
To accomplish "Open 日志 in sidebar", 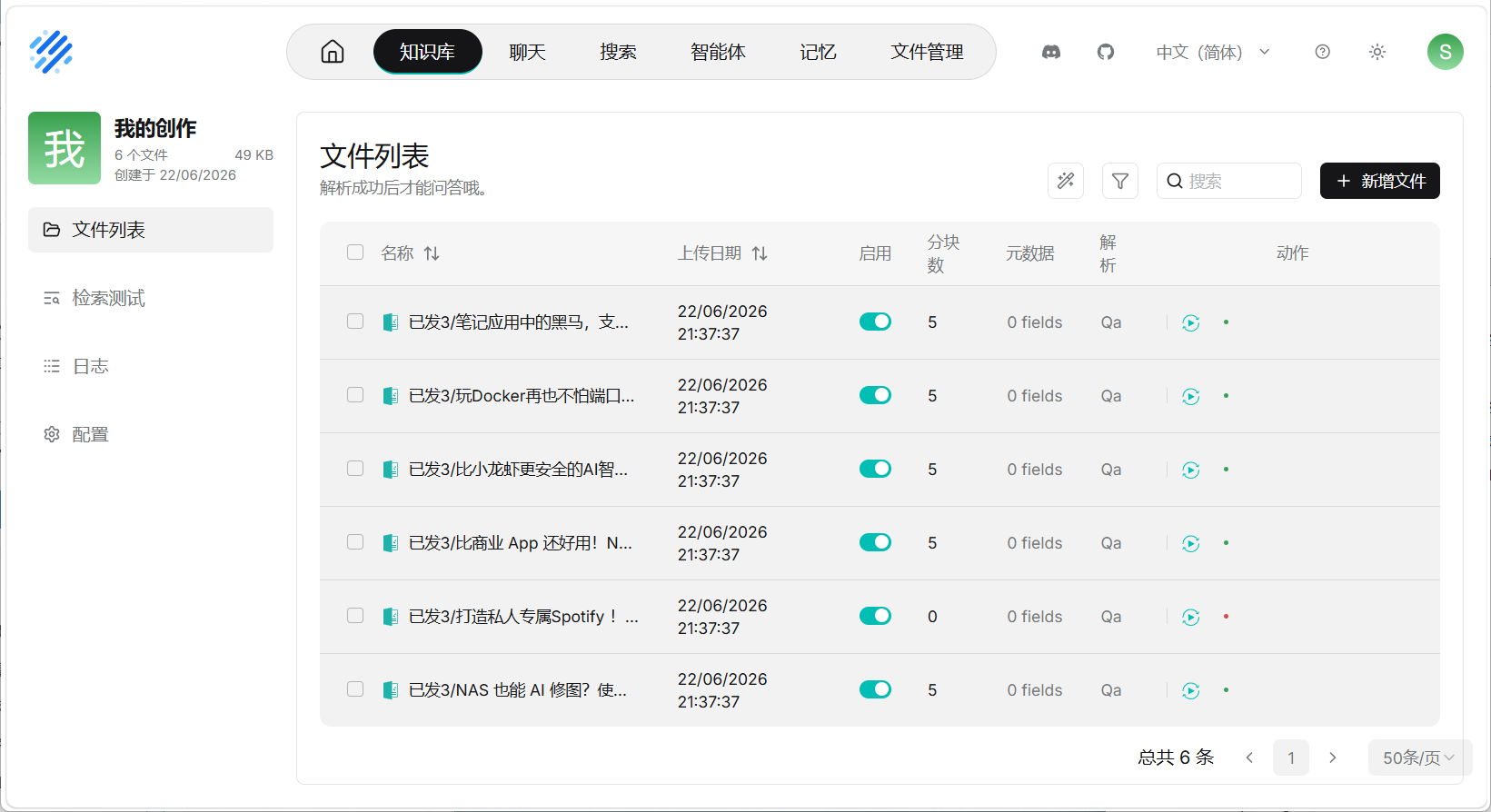I will pyautogui.click(x=151, y=366).
